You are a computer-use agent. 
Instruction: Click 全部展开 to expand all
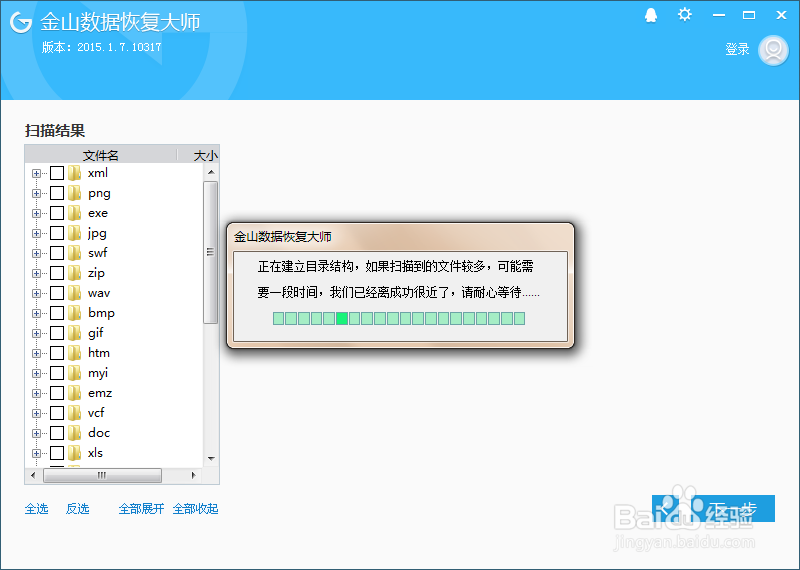tap(141, 509)
